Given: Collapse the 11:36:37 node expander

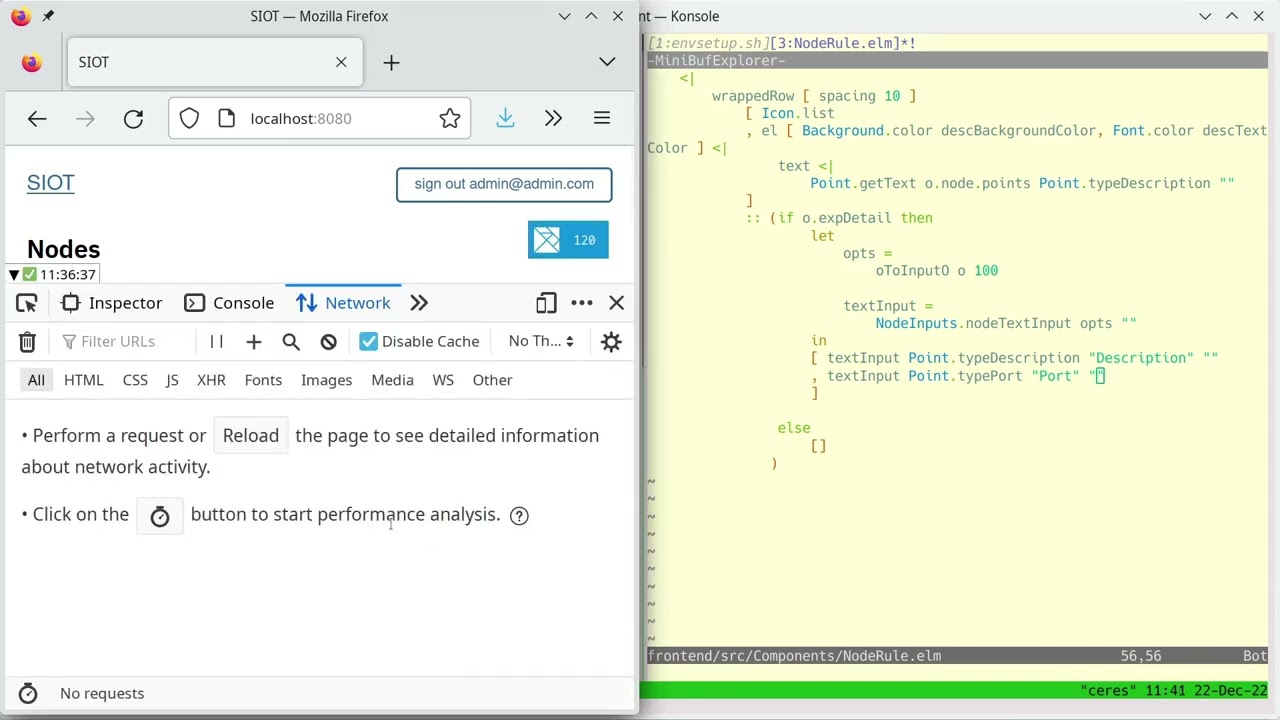Looking at the screenshot, I should click(x=14, y=275).
